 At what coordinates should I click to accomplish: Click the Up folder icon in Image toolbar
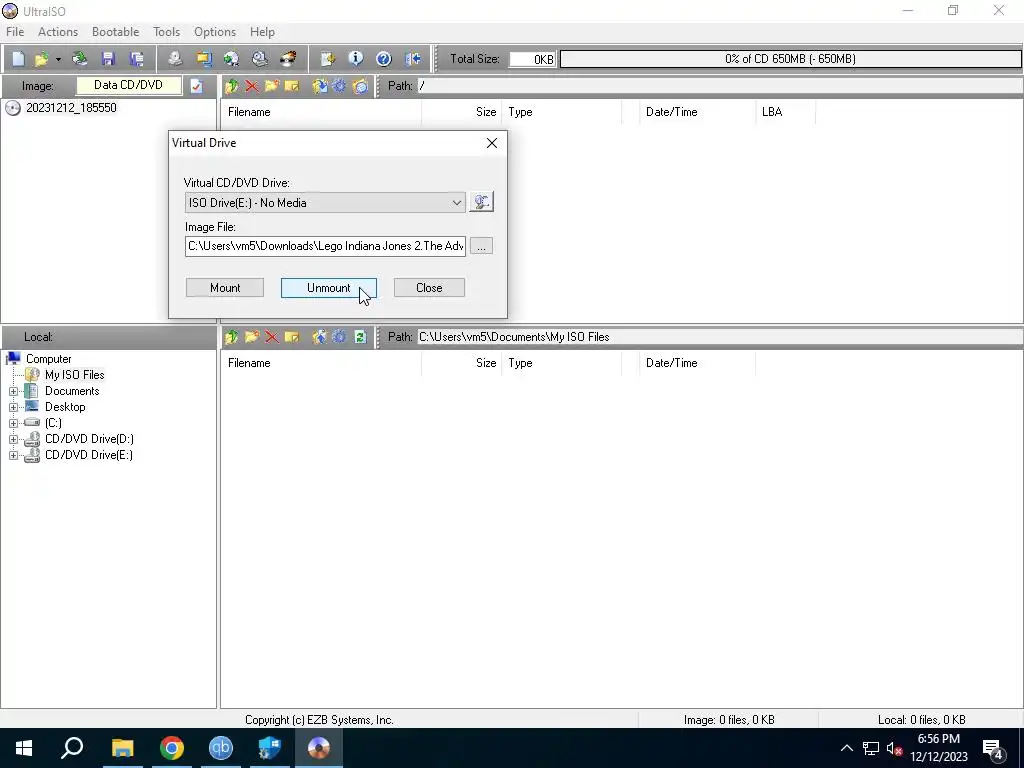point(231,86)
